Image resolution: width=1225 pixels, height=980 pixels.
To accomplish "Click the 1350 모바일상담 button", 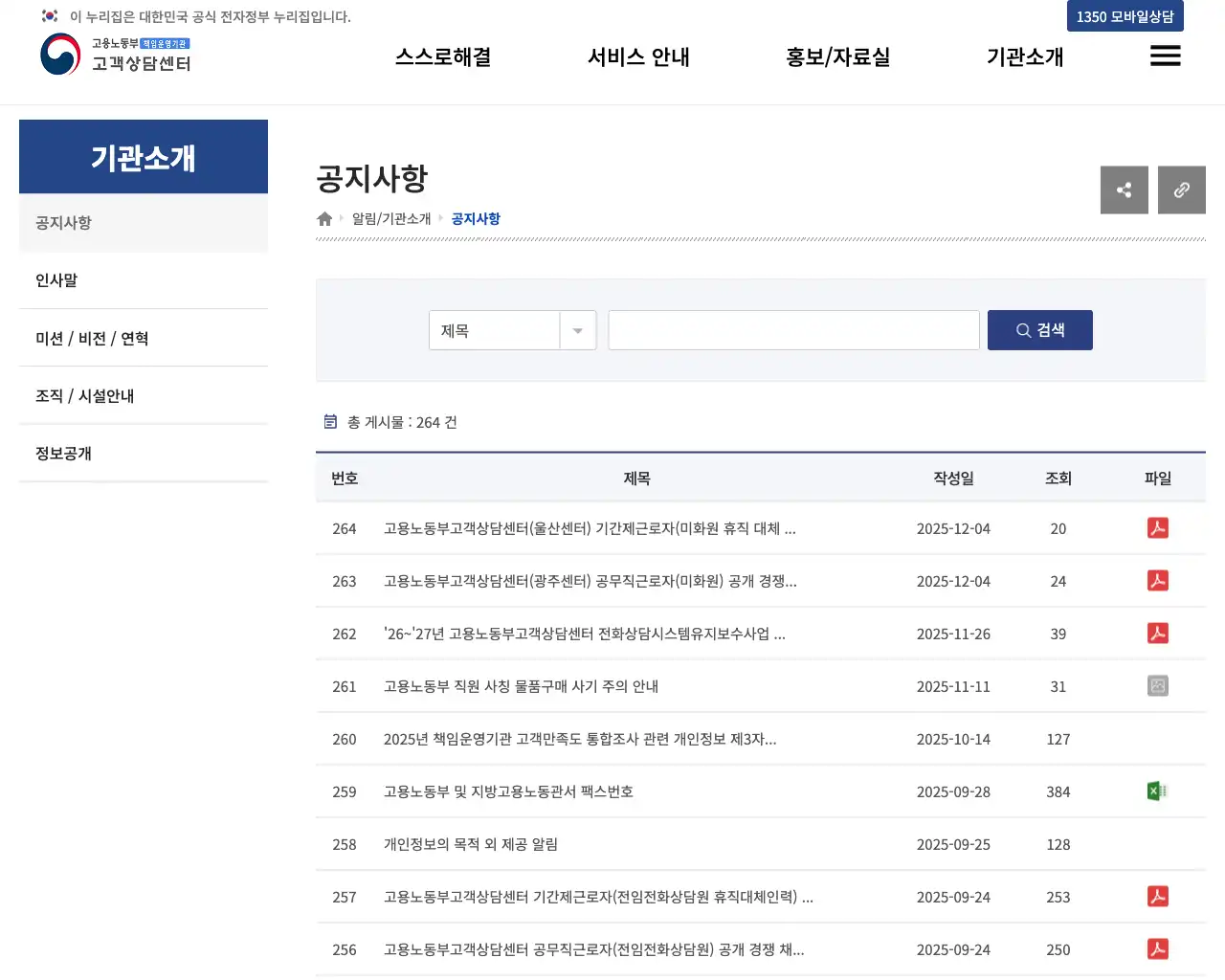I will coord(1125,15).
